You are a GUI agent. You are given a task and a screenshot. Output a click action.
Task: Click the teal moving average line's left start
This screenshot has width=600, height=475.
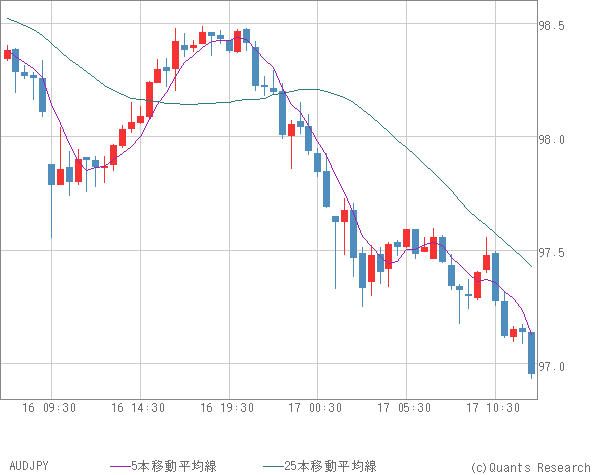(10, 19)
